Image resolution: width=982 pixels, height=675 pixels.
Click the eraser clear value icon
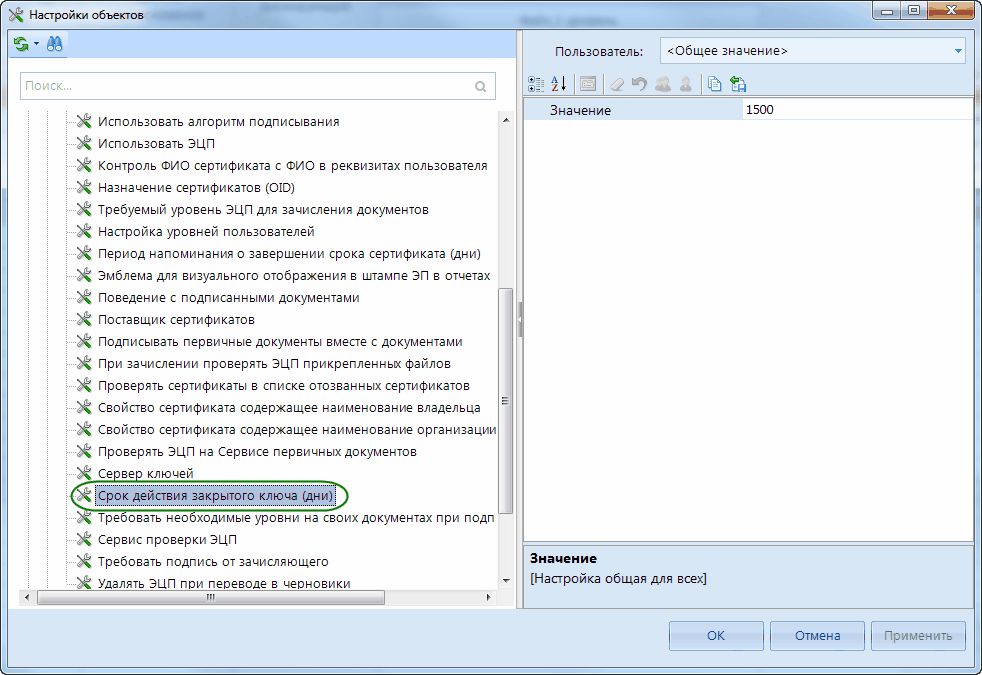(616, 84)
